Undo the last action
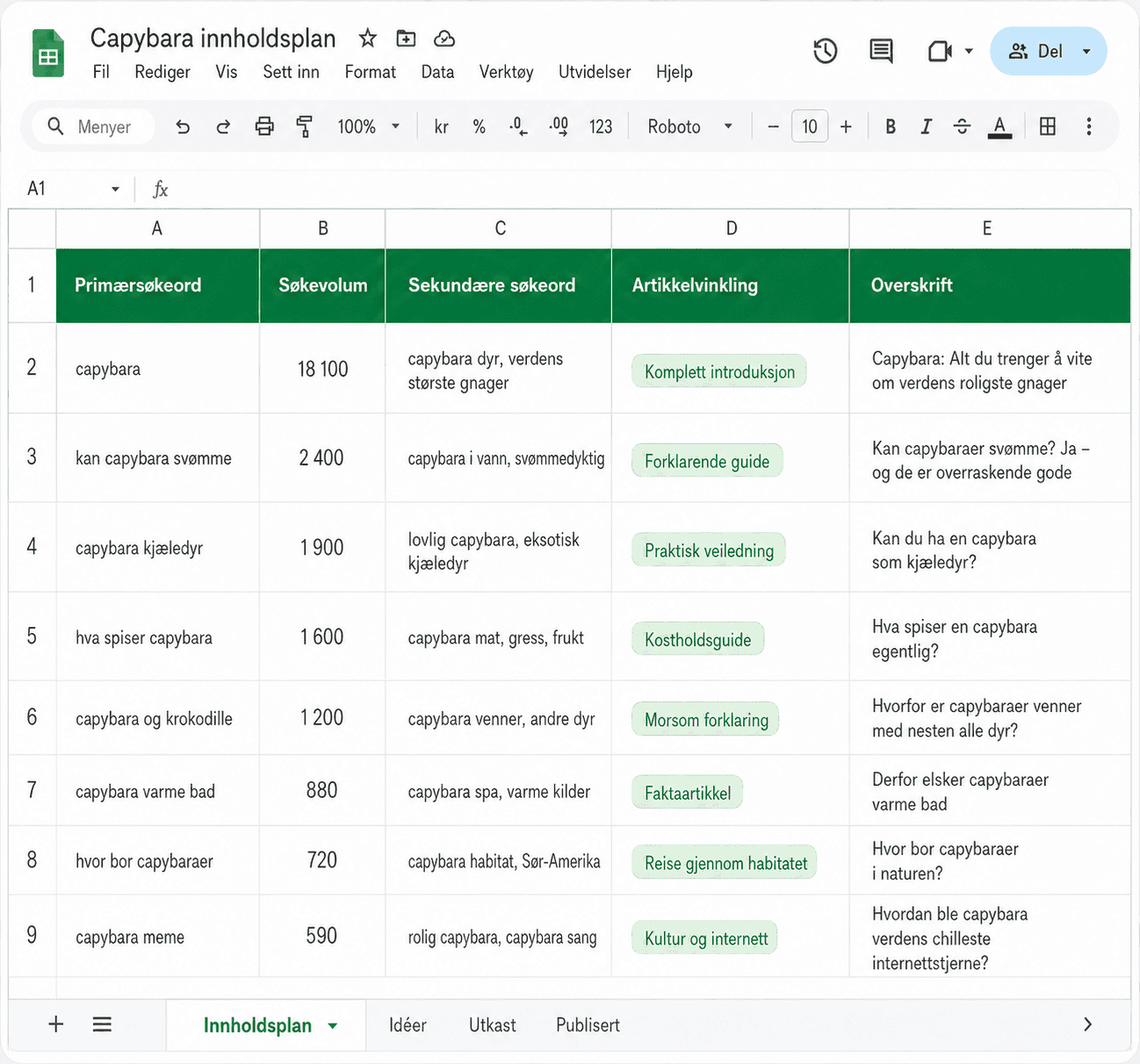 [x=183, y=126]
